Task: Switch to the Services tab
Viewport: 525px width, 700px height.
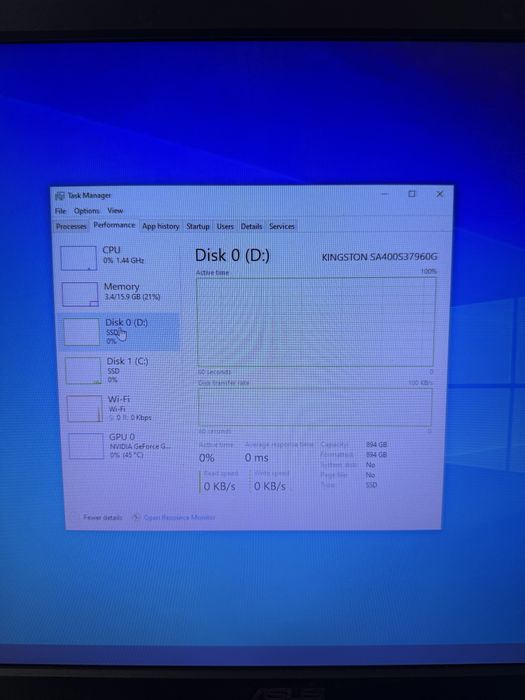Action: 282,226
